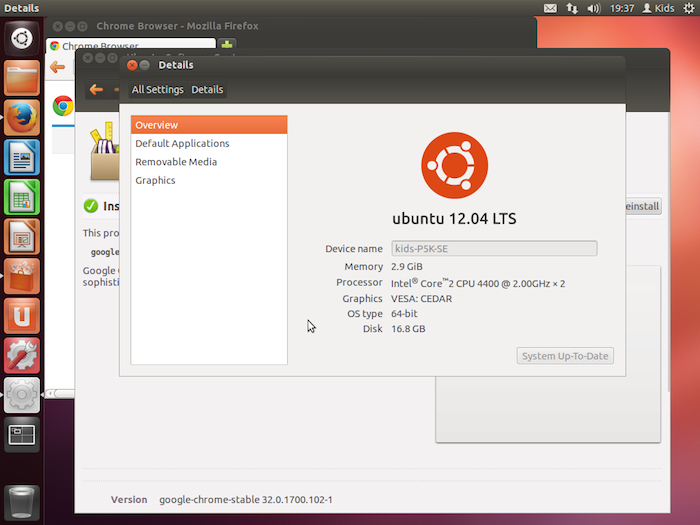The image size is (700, 525).
Task: Open a new tab in Firefox
Action: pos(227,44)
